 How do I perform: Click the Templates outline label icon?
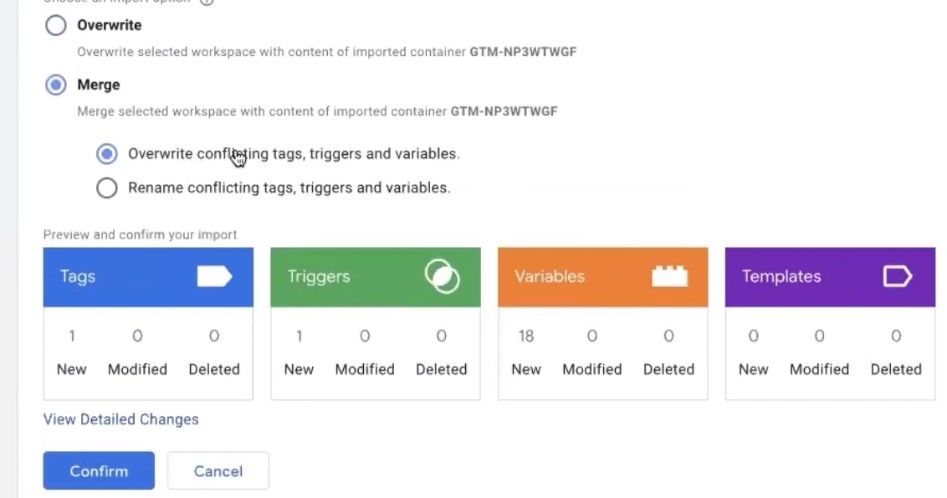pos(897,276)
